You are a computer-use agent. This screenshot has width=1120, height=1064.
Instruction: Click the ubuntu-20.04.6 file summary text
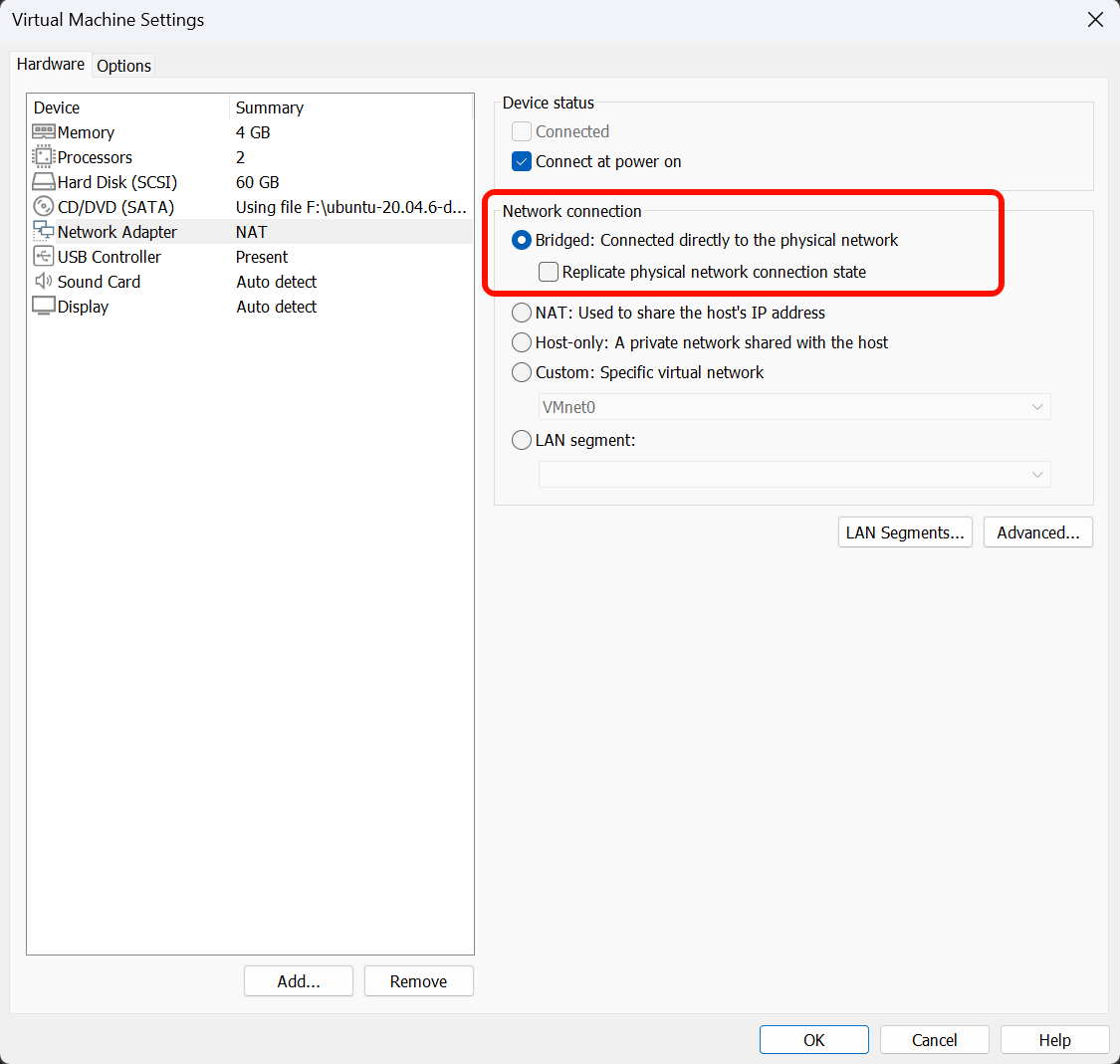[x=350, y=207]
